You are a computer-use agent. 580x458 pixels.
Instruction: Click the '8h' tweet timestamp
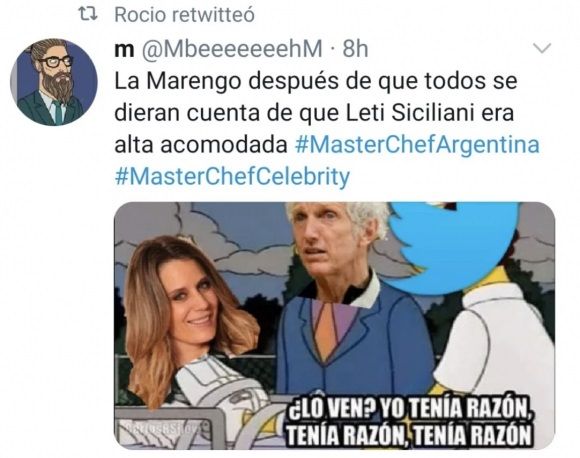(x=355, y=49)
